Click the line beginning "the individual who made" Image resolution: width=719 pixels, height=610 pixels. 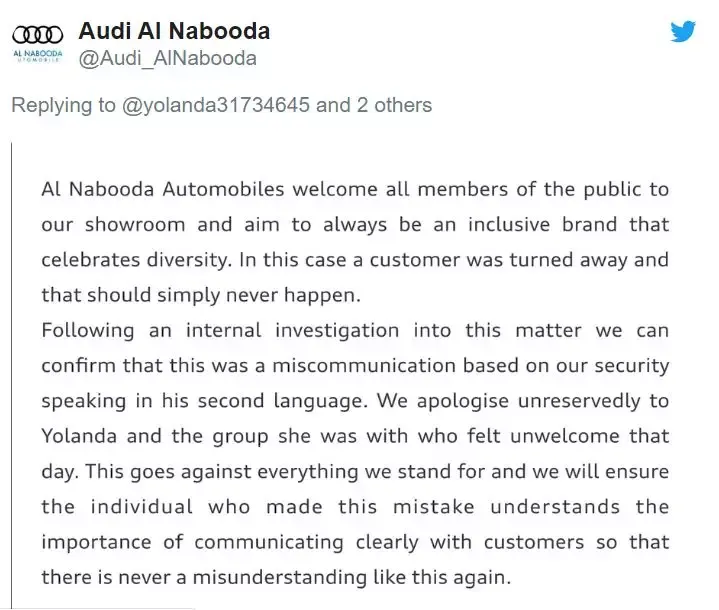355,507
